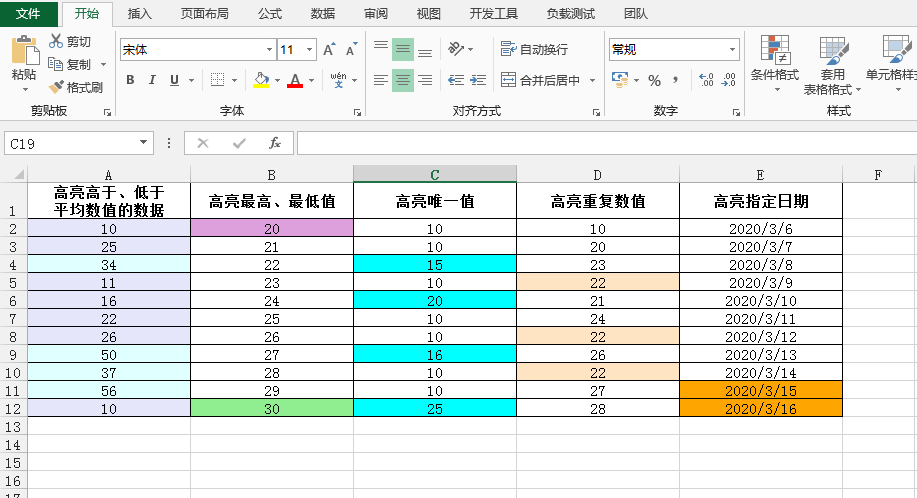917x498 pixels.
Task: Open font name dropdown 宋体
Action: pyautogui.click(x=269, y=50)
